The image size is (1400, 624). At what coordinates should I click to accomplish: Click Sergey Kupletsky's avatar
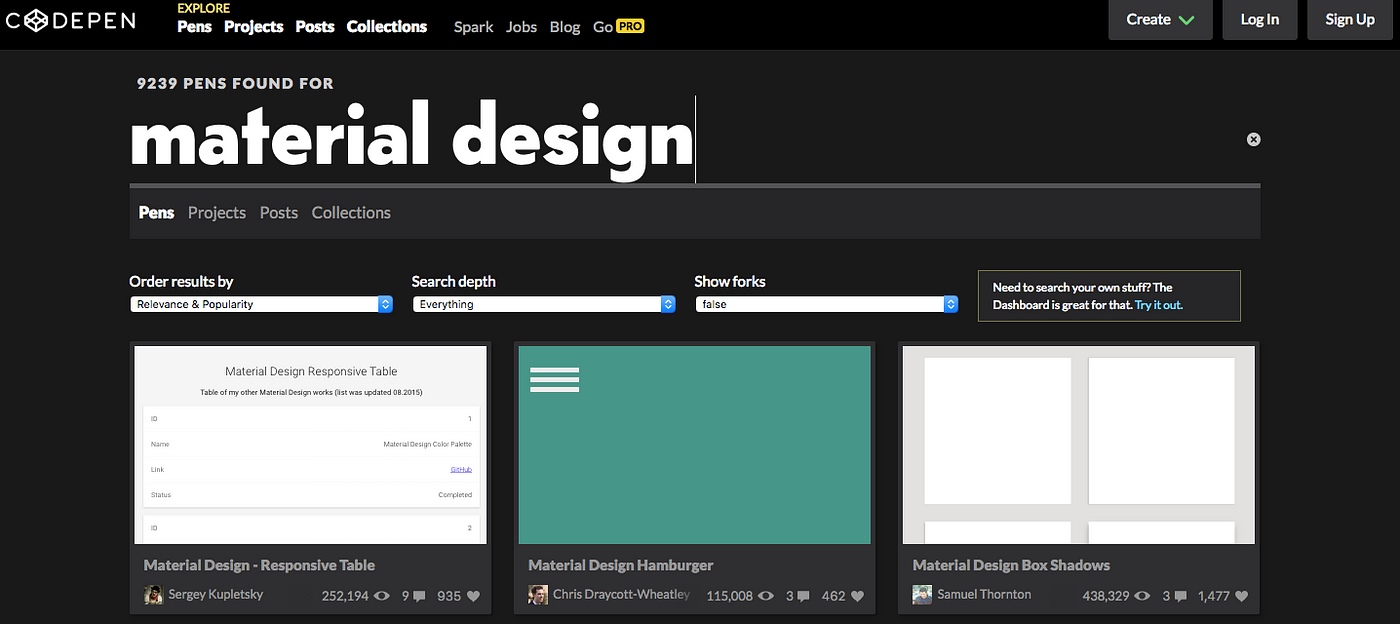point(153,595)
